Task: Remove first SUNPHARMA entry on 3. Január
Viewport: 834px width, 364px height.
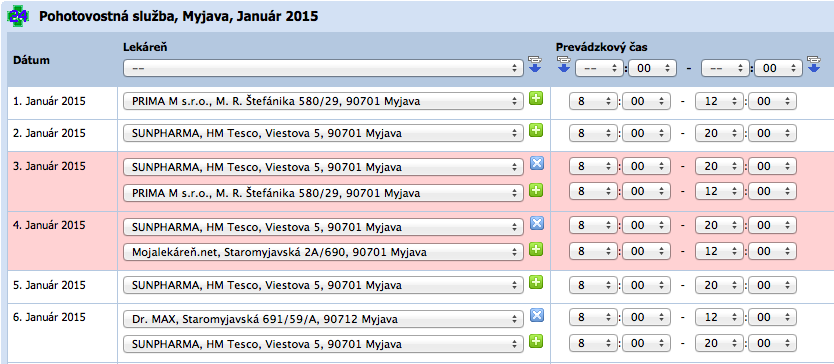Action: (x=536, y=164)
